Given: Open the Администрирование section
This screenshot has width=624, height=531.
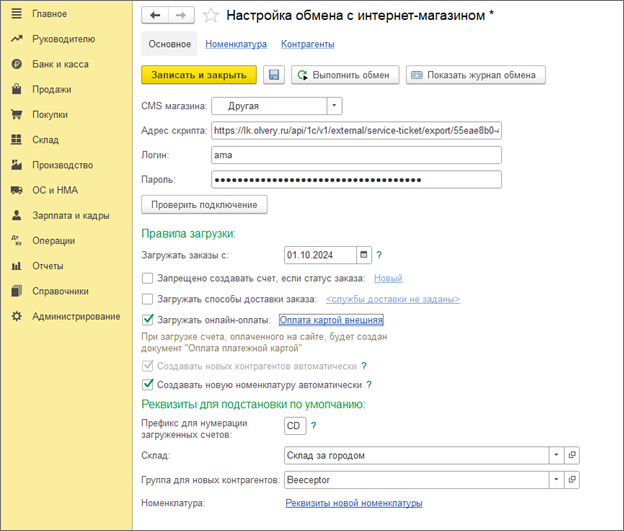Looking at the screenshot, I should (76, 317).
